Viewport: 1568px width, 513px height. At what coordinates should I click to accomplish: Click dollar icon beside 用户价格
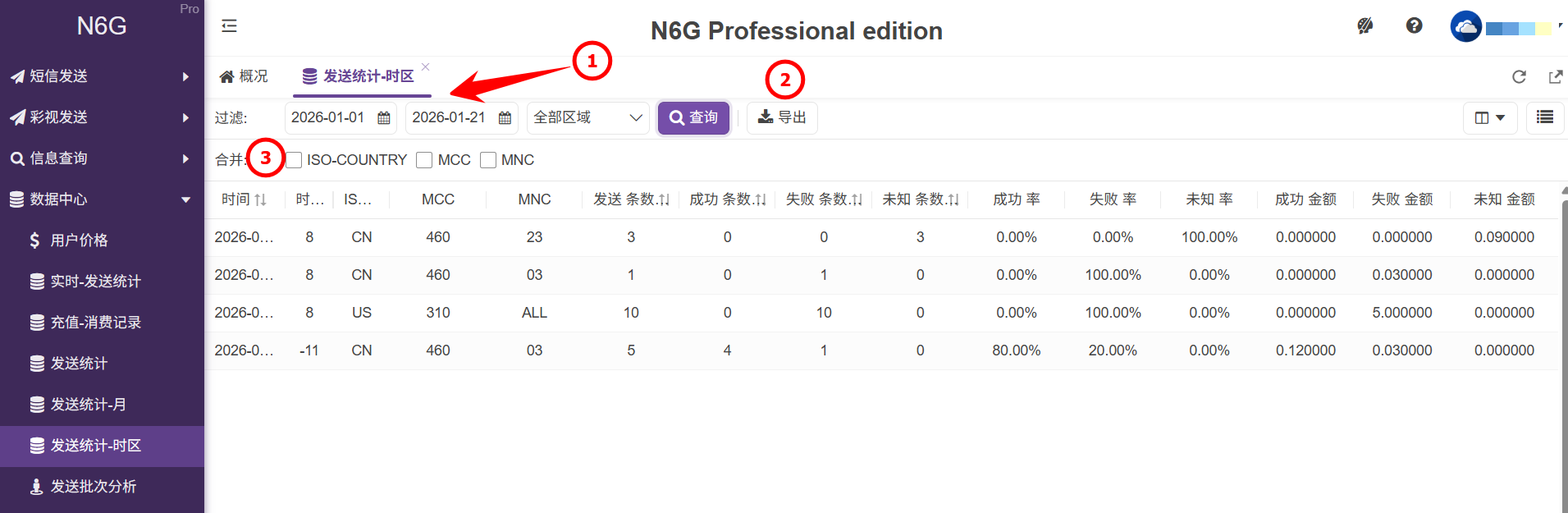coord(34,240)
